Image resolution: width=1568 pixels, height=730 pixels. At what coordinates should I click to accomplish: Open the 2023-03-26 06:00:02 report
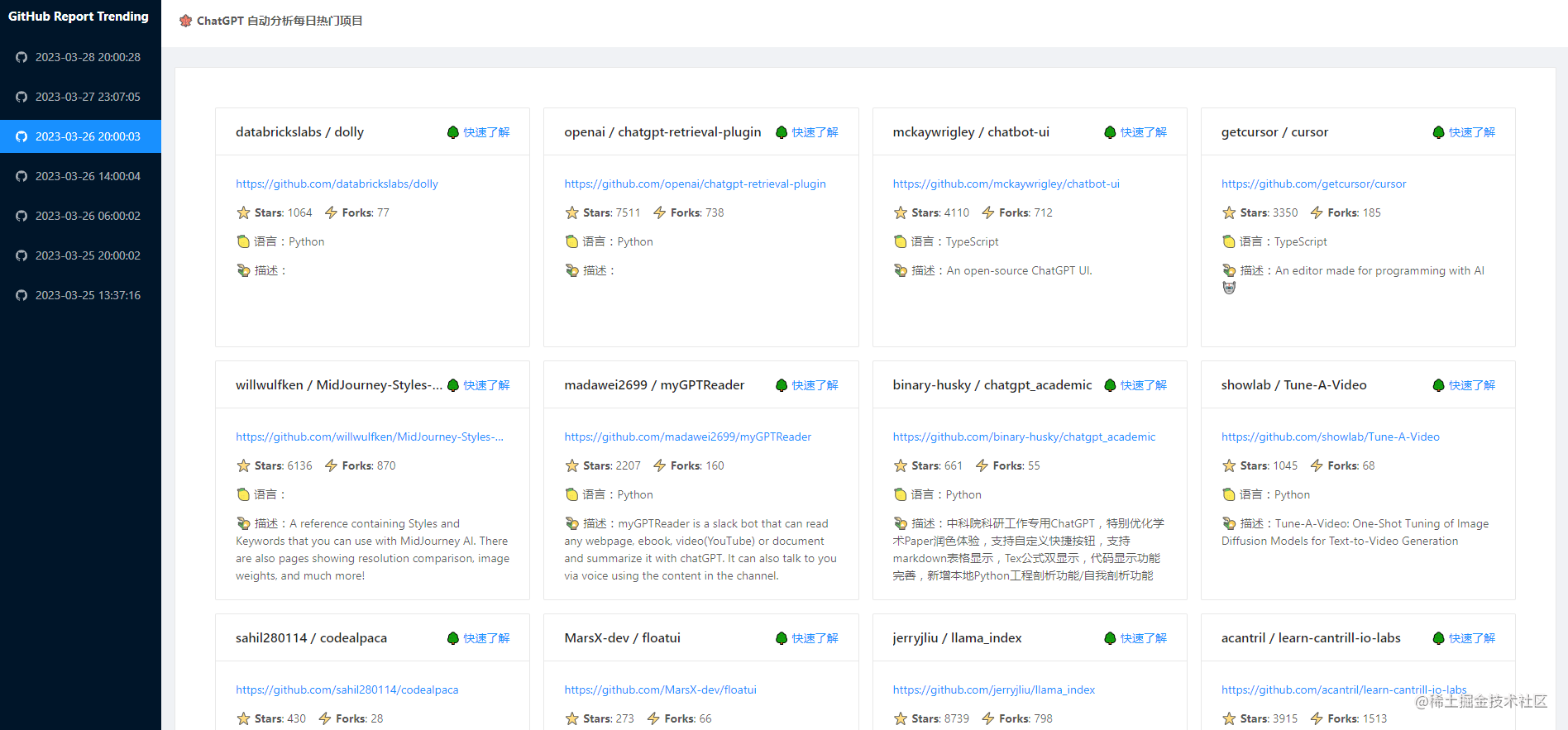pyautogui.click(x=80, y=216)
